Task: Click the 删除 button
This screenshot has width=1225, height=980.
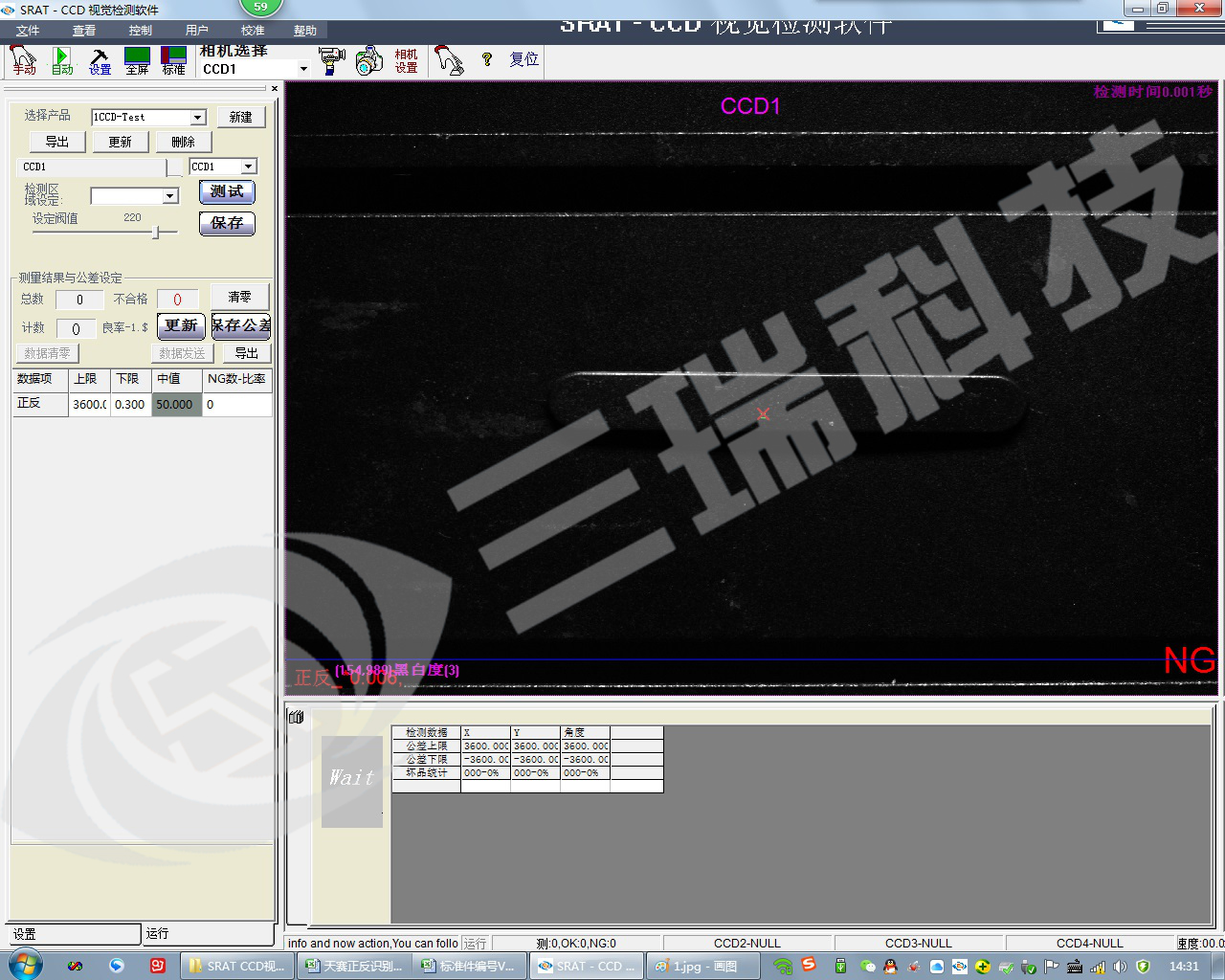Action: point(184,142)
